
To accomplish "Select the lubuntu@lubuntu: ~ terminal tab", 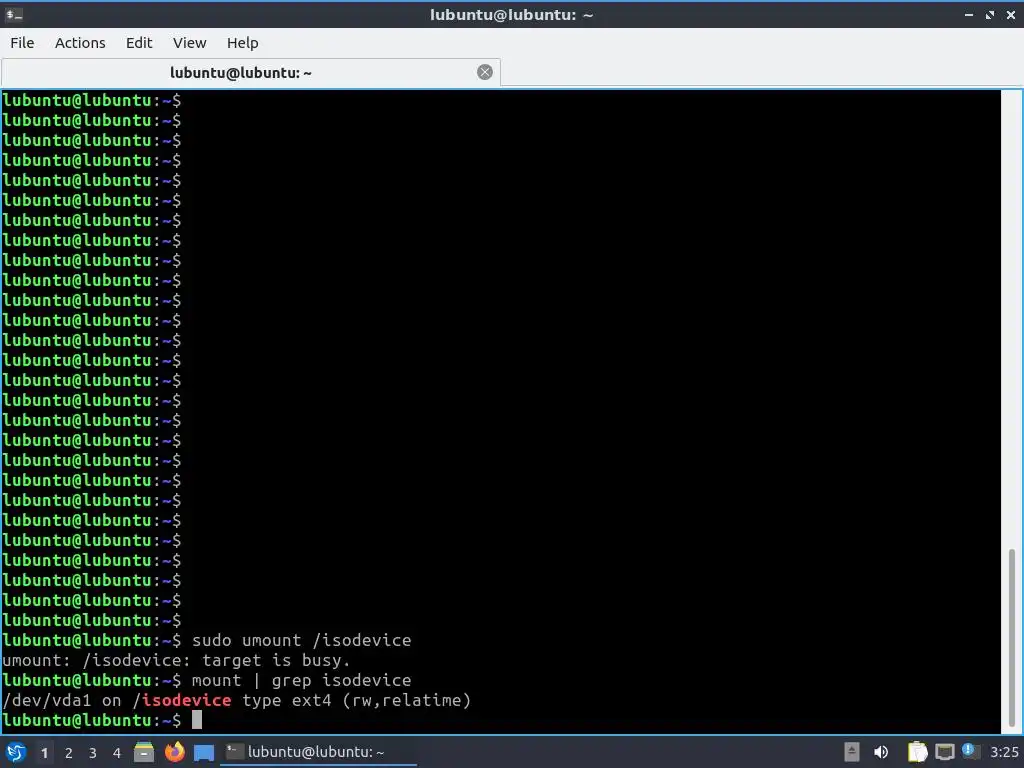I will click(x=251, y=72).
